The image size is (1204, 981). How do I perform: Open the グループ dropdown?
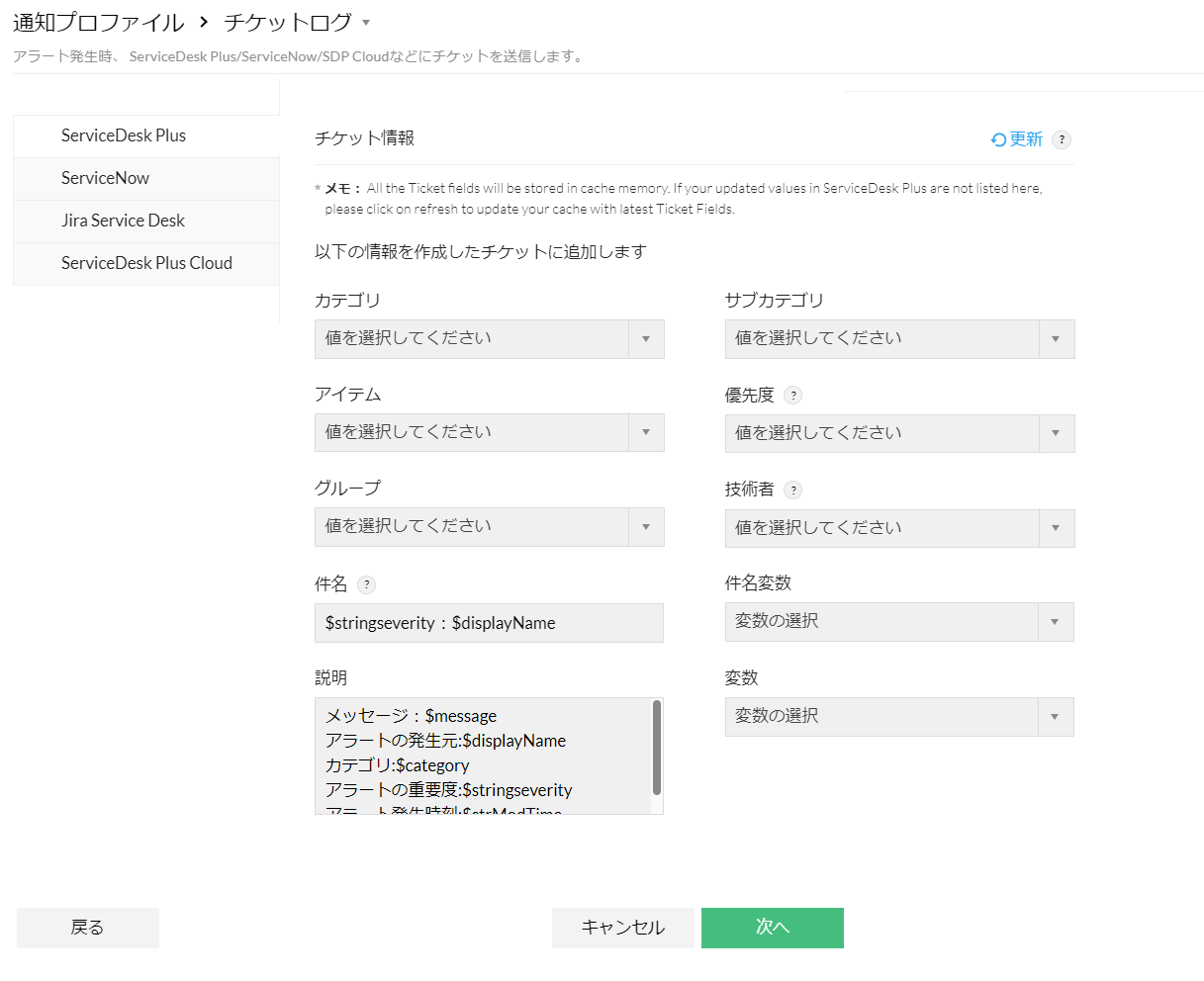489,527
